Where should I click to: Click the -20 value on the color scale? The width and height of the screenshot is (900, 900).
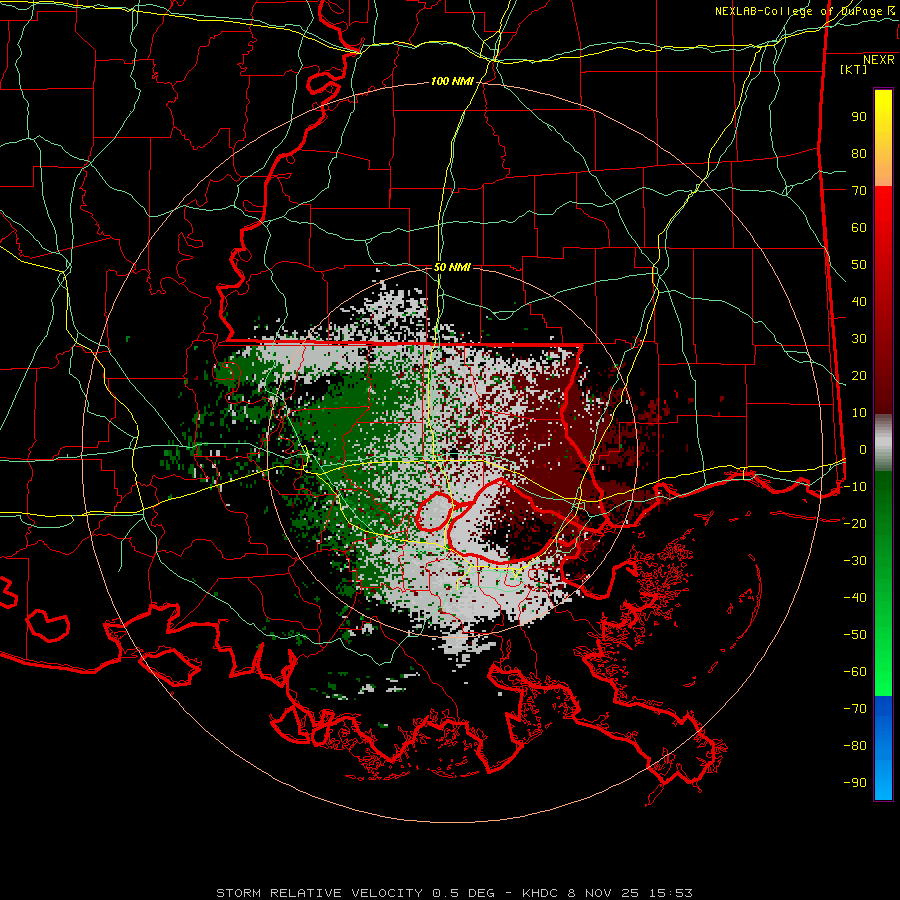tap(855, 524)
